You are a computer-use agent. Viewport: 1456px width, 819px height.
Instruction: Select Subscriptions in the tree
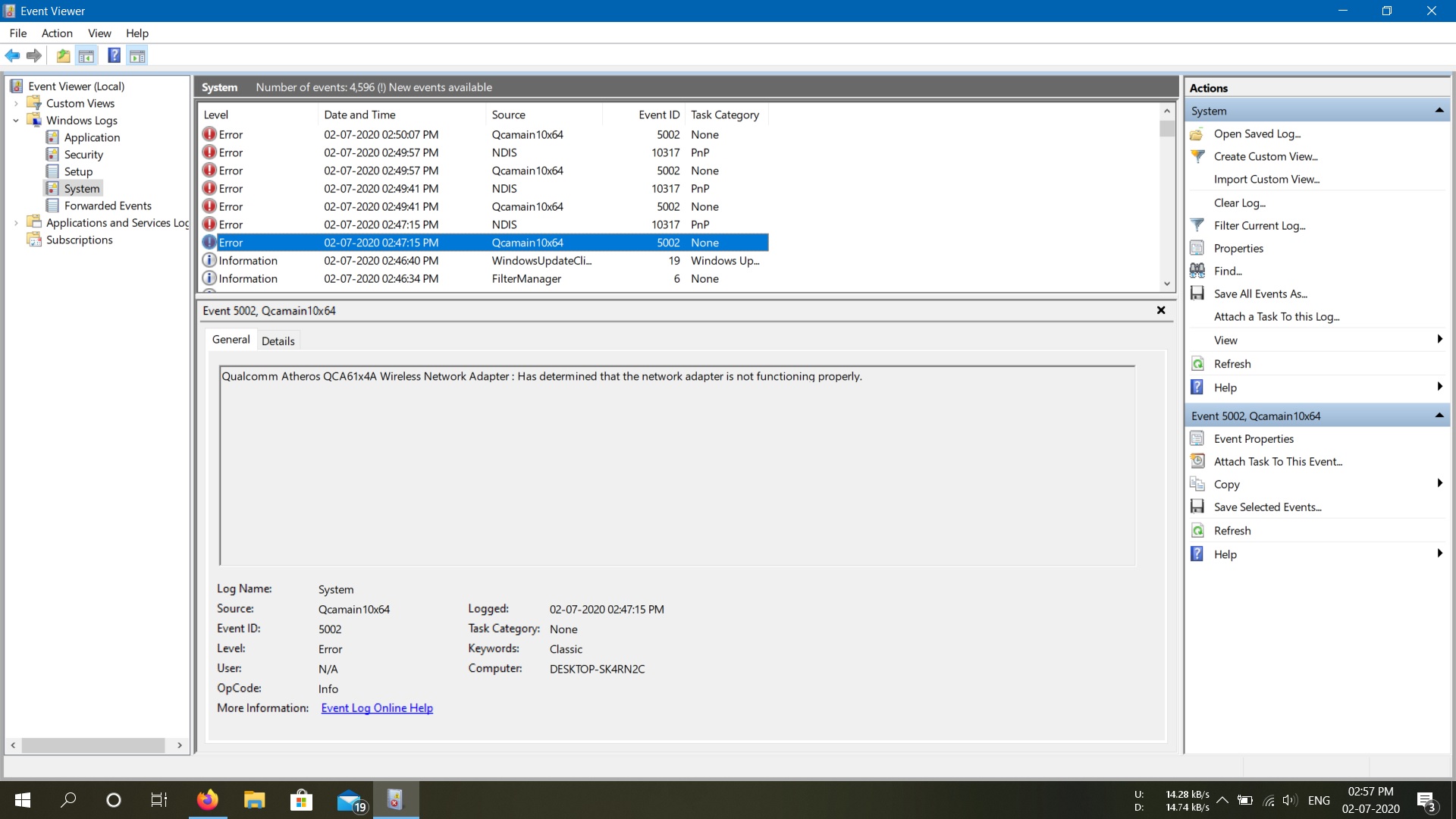point(79,240)
